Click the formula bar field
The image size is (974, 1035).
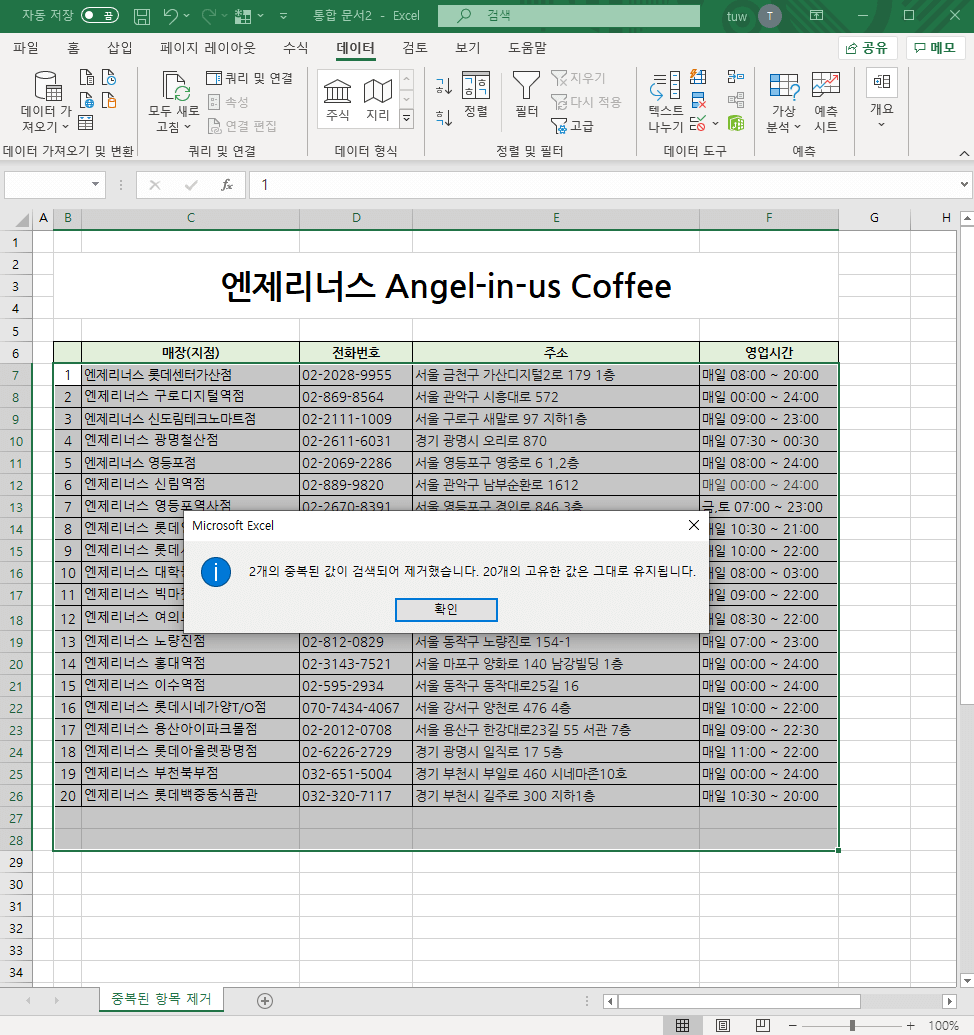pos(604,185)
